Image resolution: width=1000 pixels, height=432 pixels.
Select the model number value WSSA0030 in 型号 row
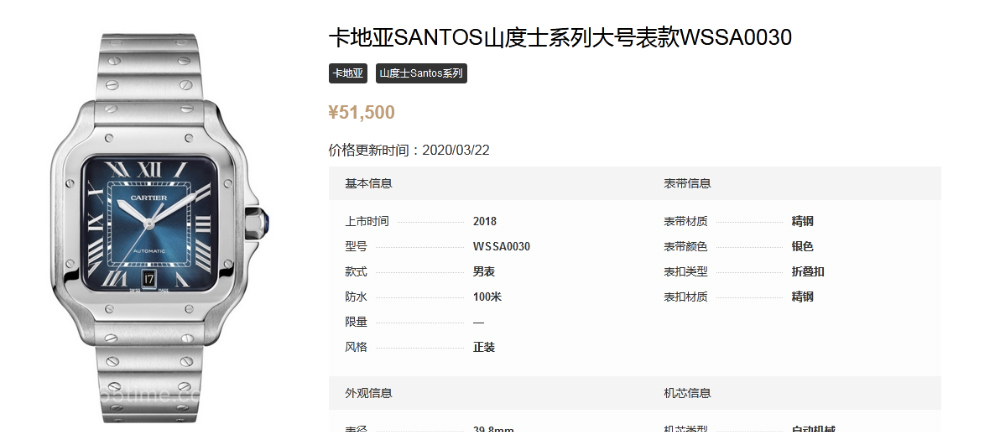[501, 246]
